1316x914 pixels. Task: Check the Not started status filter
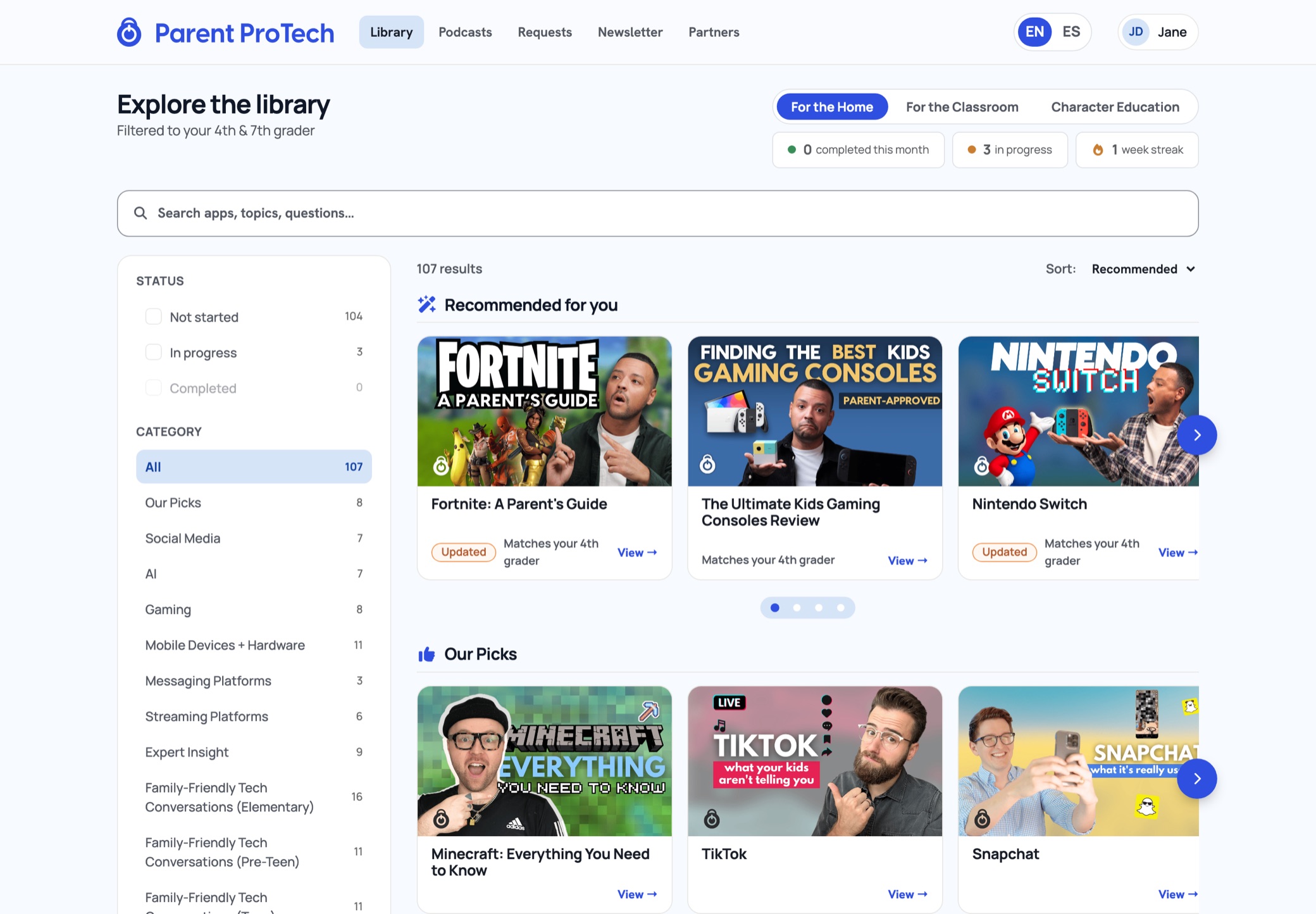[x=153, y=316]
